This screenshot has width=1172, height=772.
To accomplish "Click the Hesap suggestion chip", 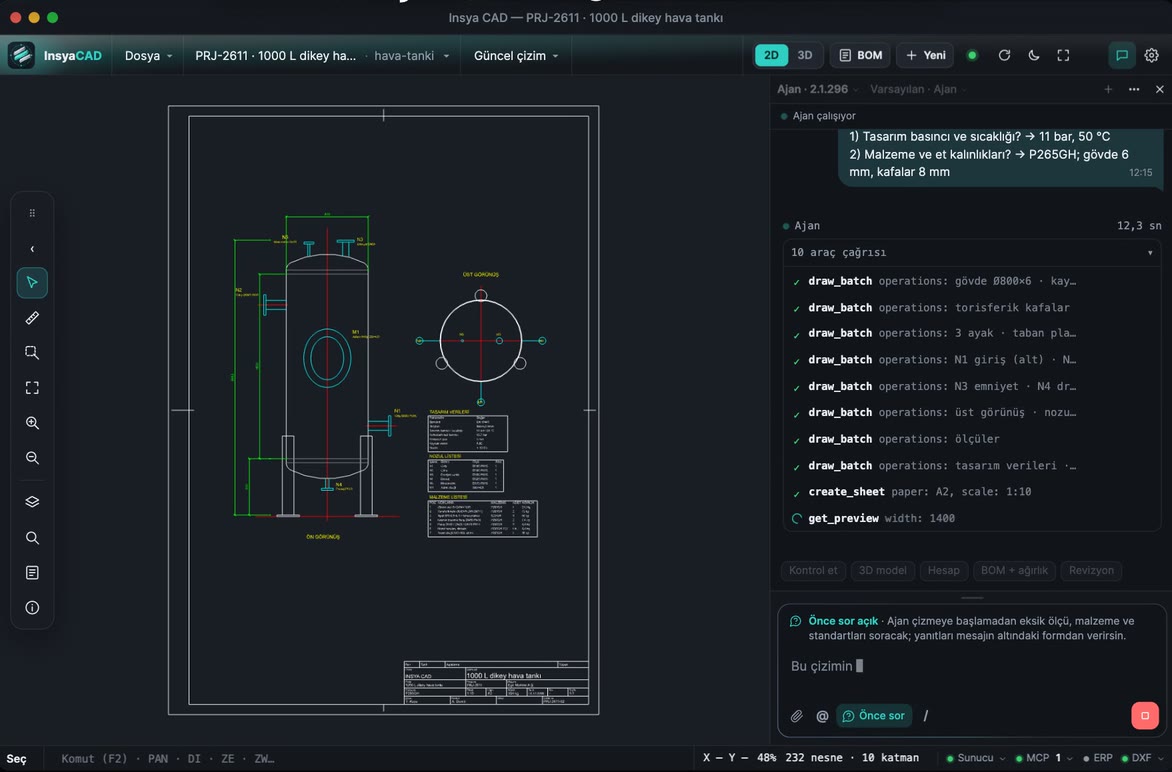I will [943, 570].
